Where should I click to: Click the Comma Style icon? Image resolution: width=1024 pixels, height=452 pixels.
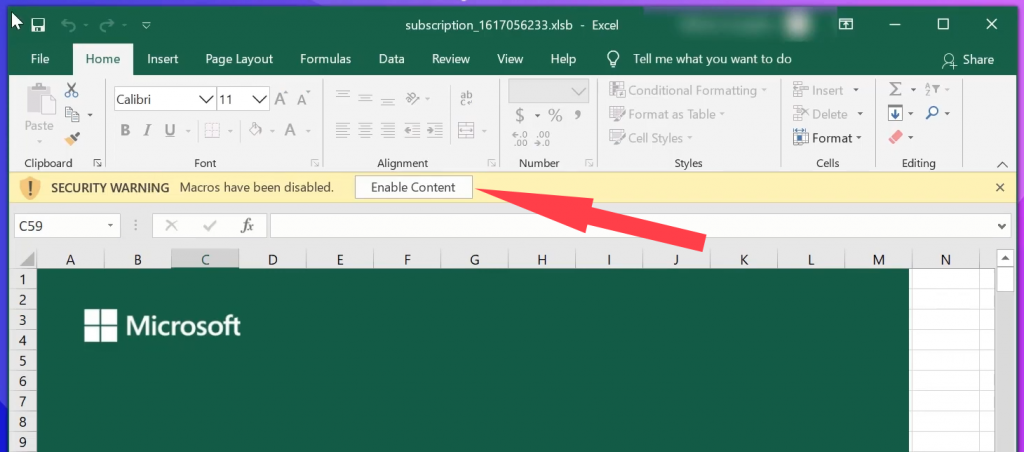(x=577, y=116)
